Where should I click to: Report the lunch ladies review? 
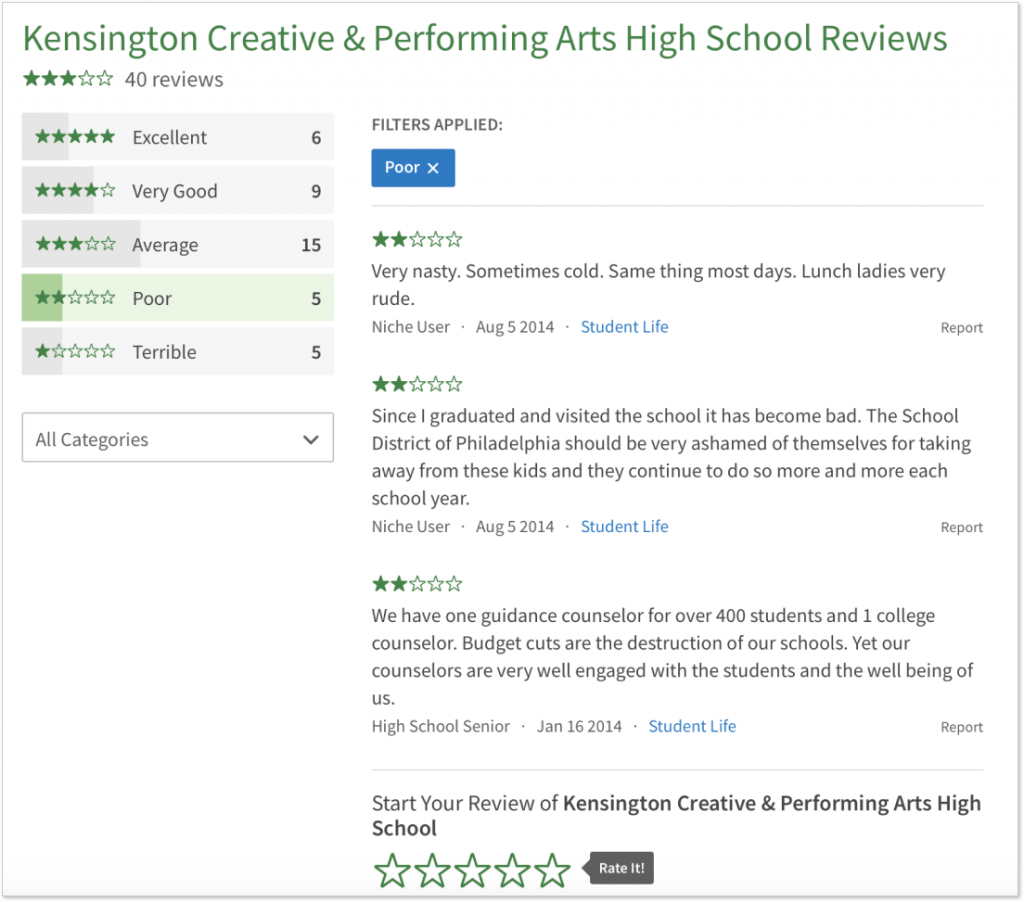click(x=961, y=328)
